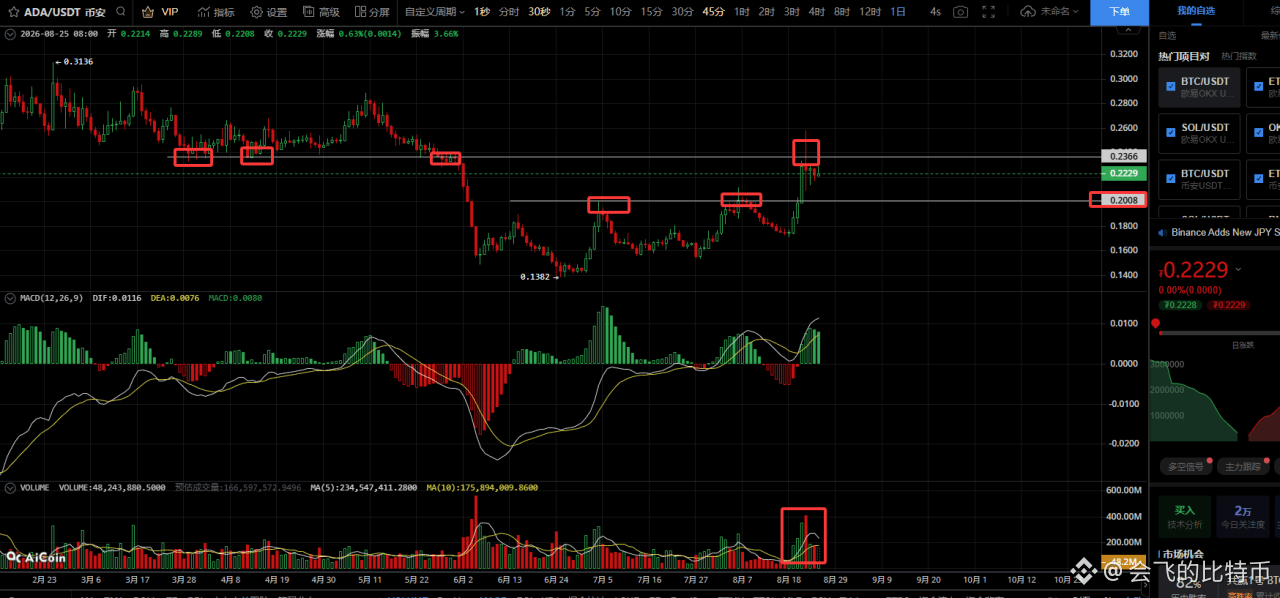1280x598 pixels.
Task: Switch to the 分时 timeframe
Action: (x=509, y=12)
